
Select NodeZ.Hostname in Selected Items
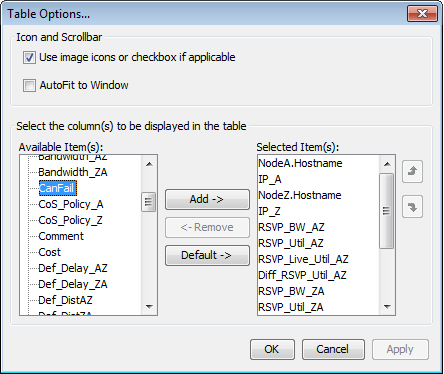(x=300, y=195)
